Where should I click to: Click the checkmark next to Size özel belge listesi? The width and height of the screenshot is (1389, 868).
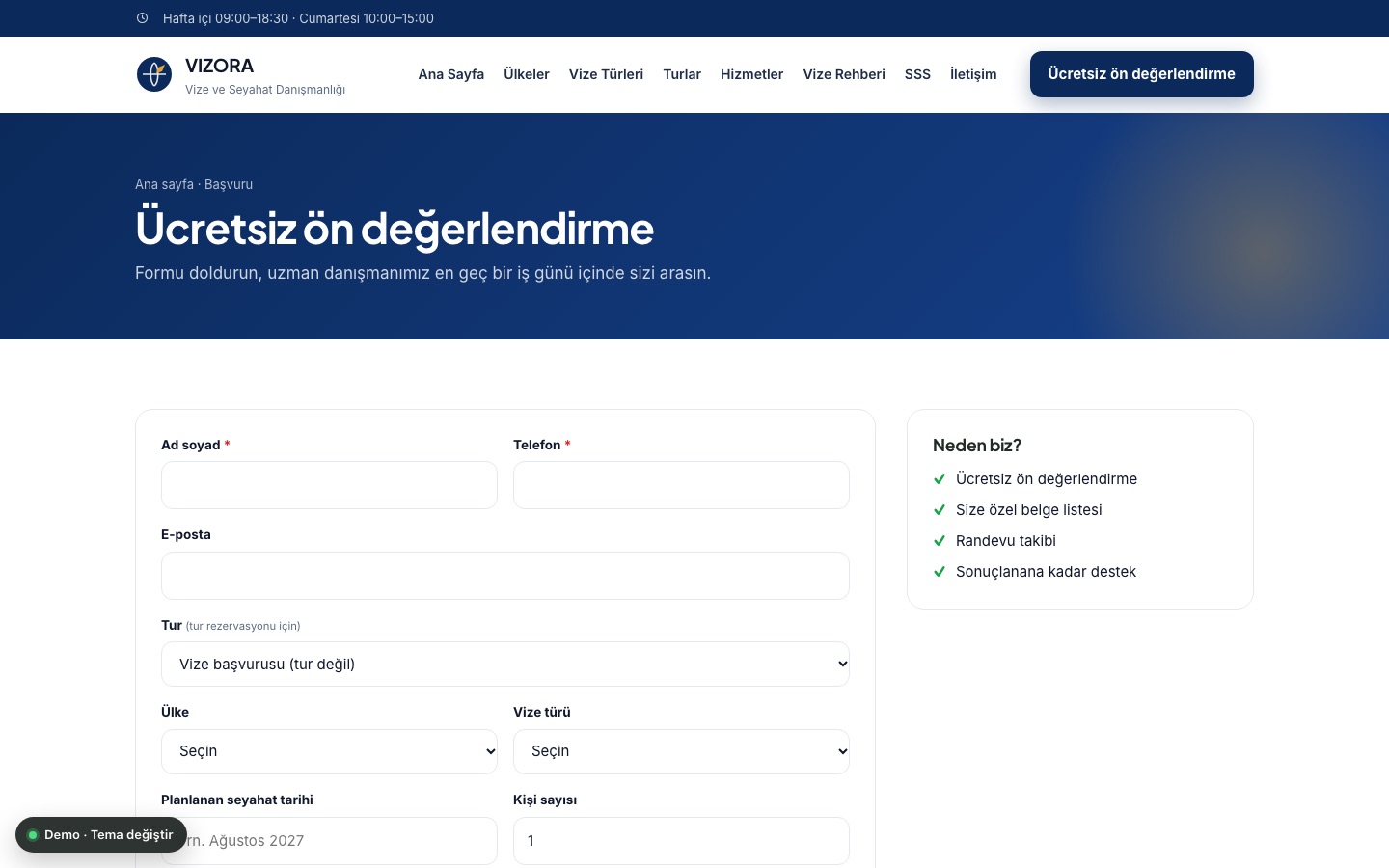(x=940, y=510)
